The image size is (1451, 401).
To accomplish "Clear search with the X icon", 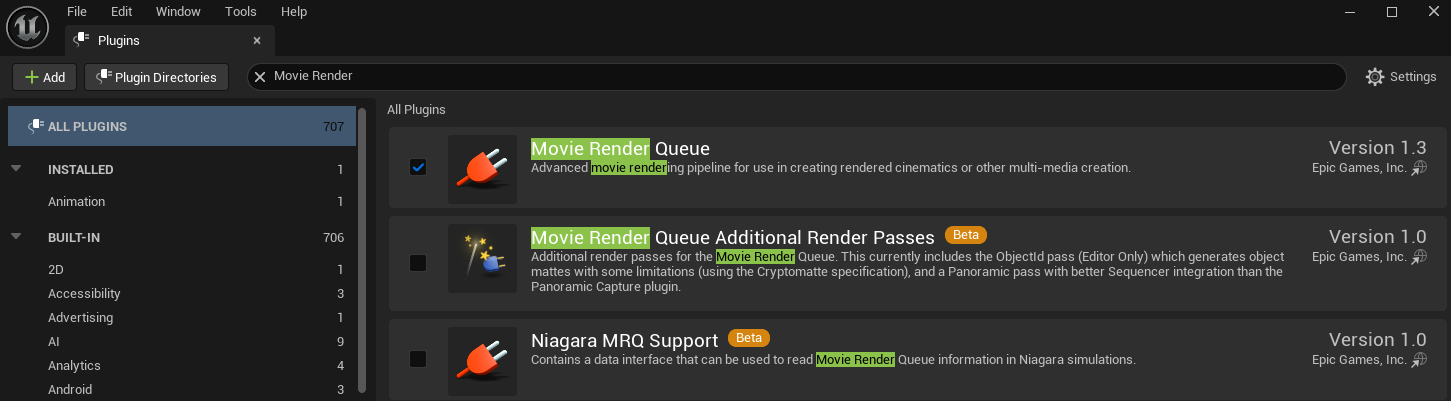I will [260, 76].
